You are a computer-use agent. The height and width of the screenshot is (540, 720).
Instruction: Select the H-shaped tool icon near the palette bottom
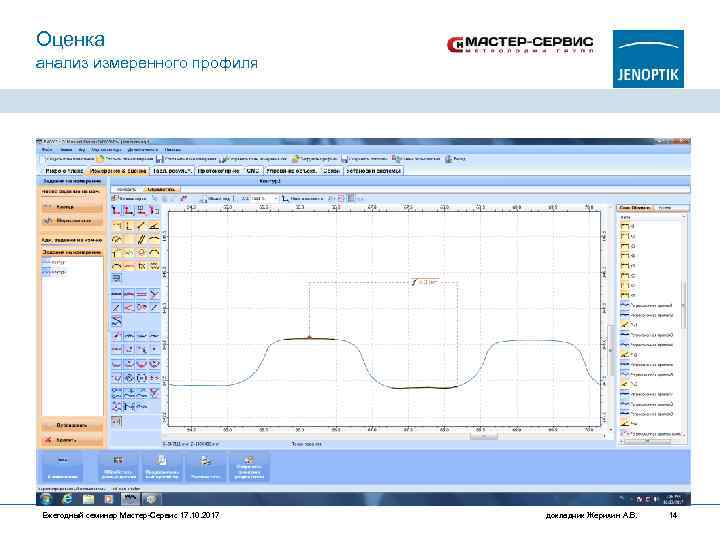click(x=129, y=406)
